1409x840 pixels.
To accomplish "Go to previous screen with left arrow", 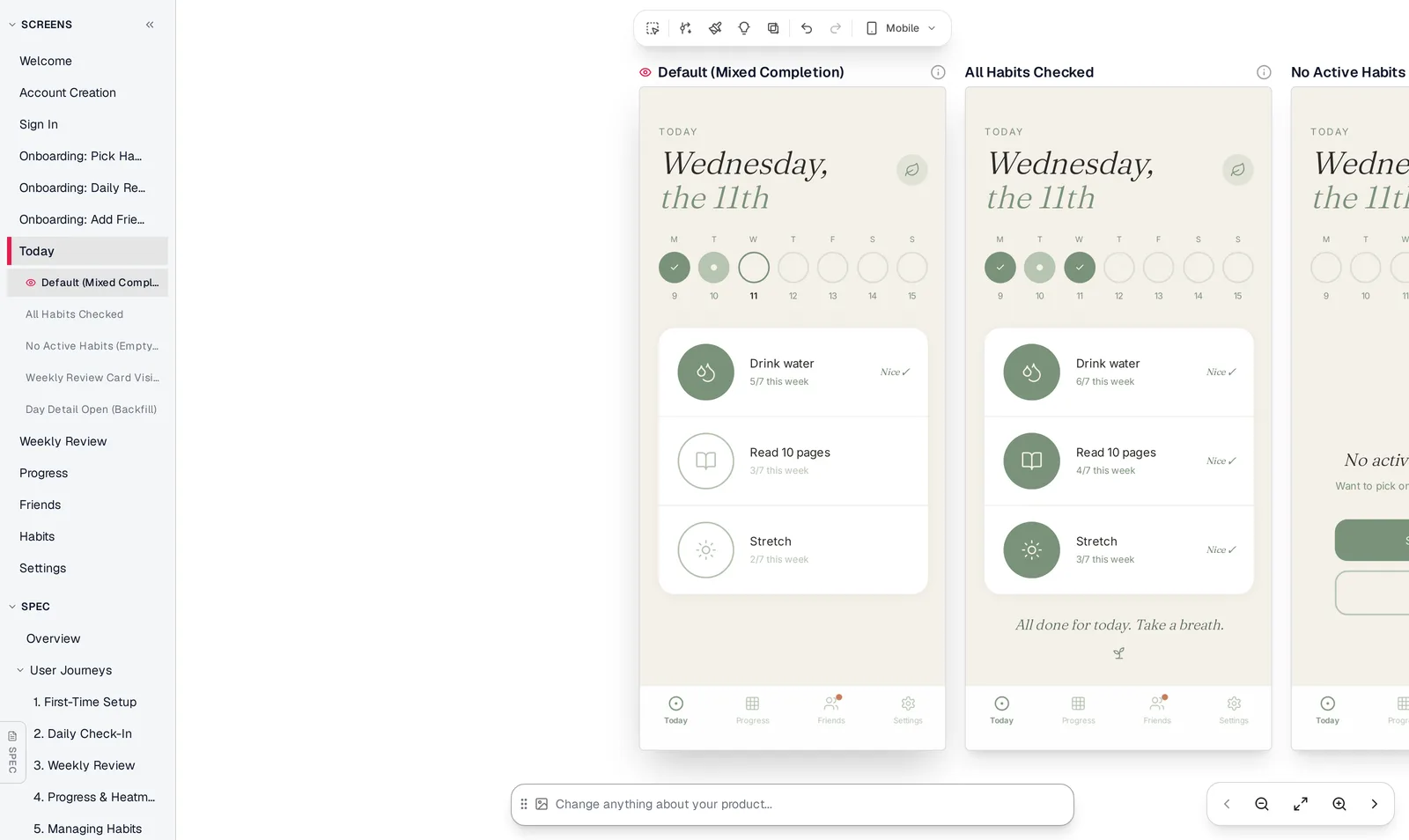I will (x=1227, y=804).
